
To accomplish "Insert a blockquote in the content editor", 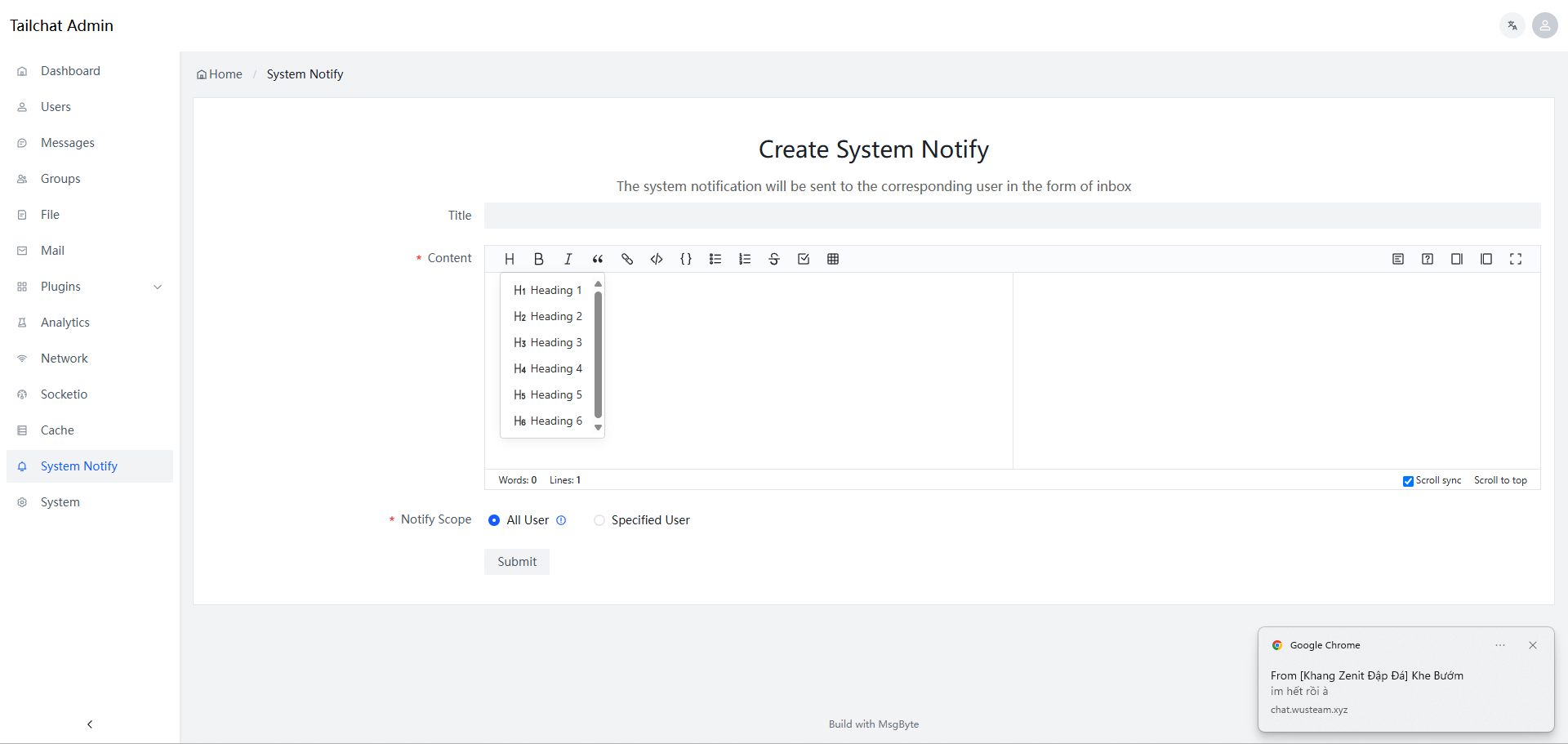I will tap(598, 259).
